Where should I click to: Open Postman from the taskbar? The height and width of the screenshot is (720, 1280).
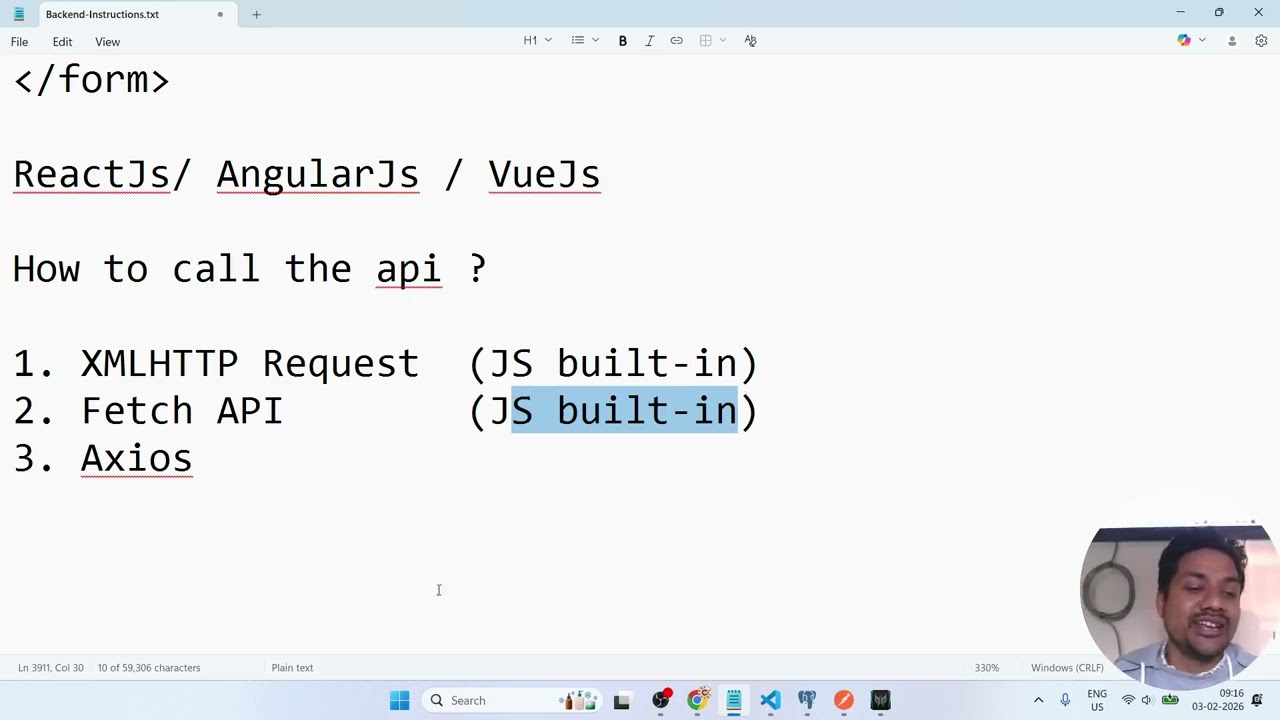point(844,700)
